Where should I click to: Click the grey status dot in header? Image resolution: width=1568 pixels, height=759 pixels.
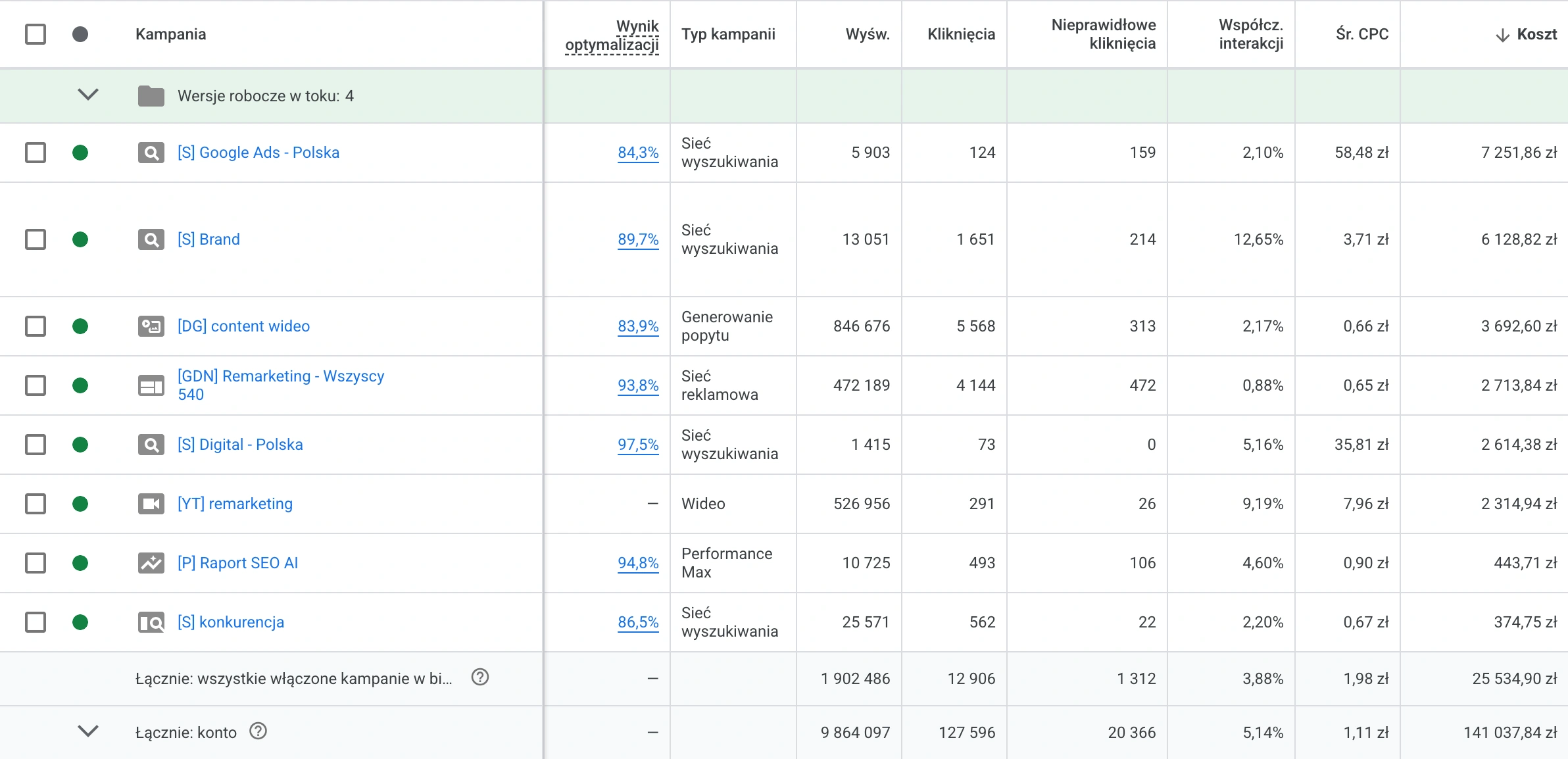click(x=80, y=34)
